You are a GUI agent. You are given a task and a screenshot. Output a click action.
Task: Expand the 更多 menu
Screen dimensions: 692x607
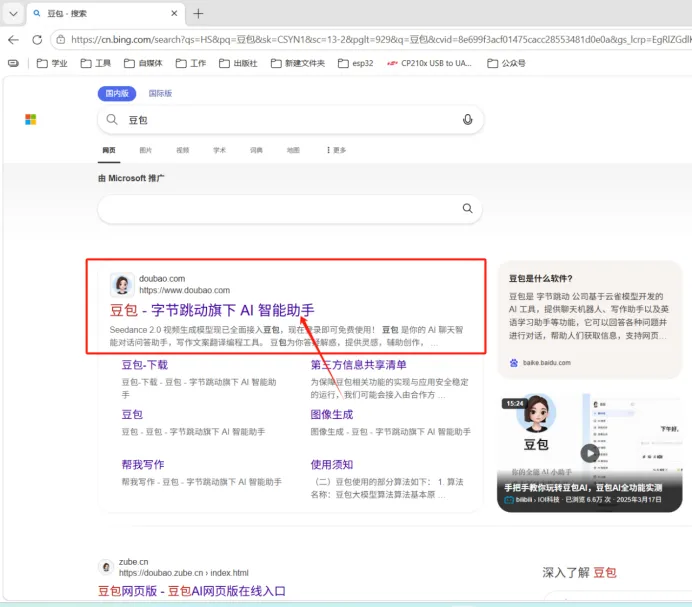tap(336, 151)
